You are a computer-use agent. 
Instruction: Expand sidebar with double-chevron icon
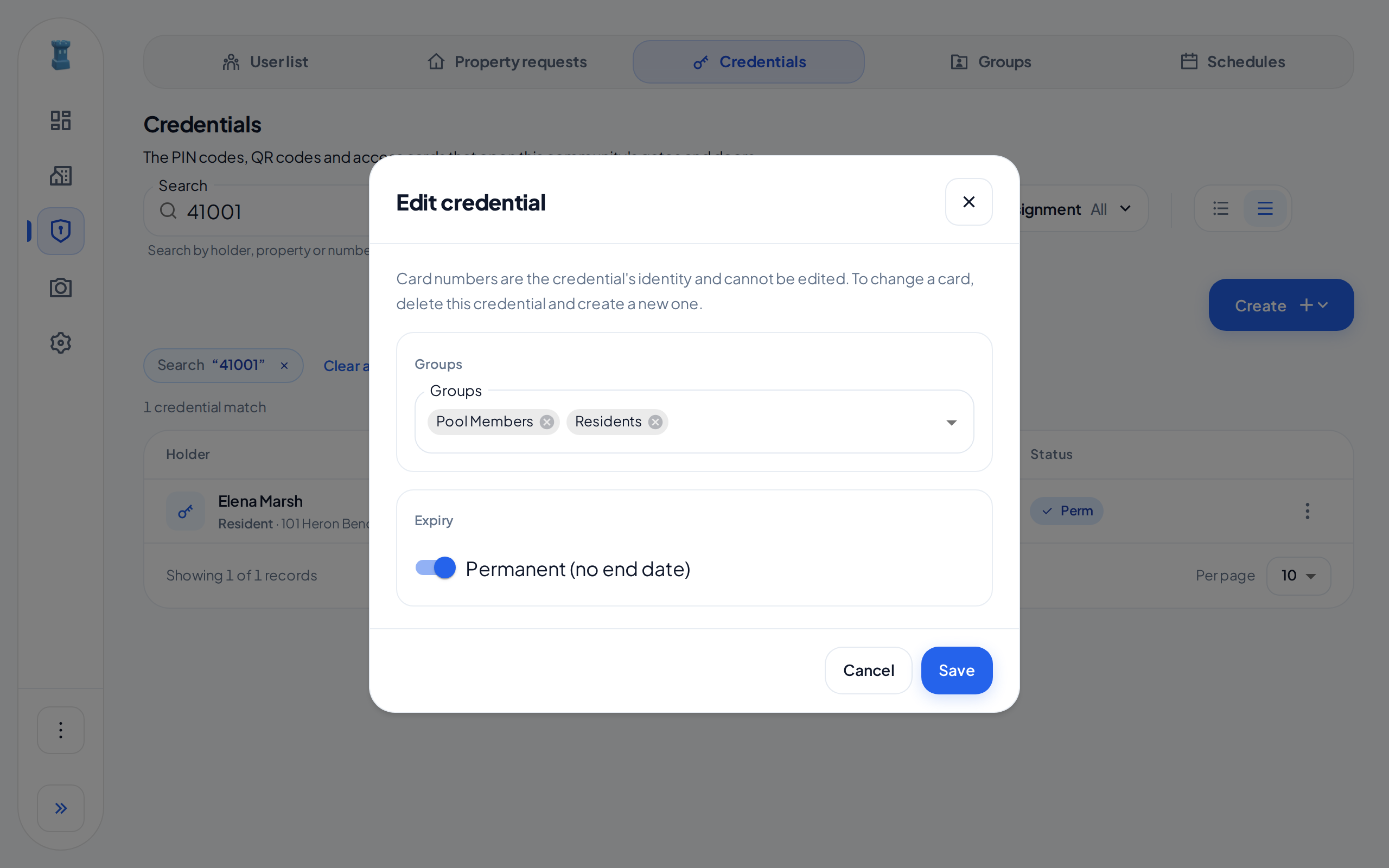point(61,808)
